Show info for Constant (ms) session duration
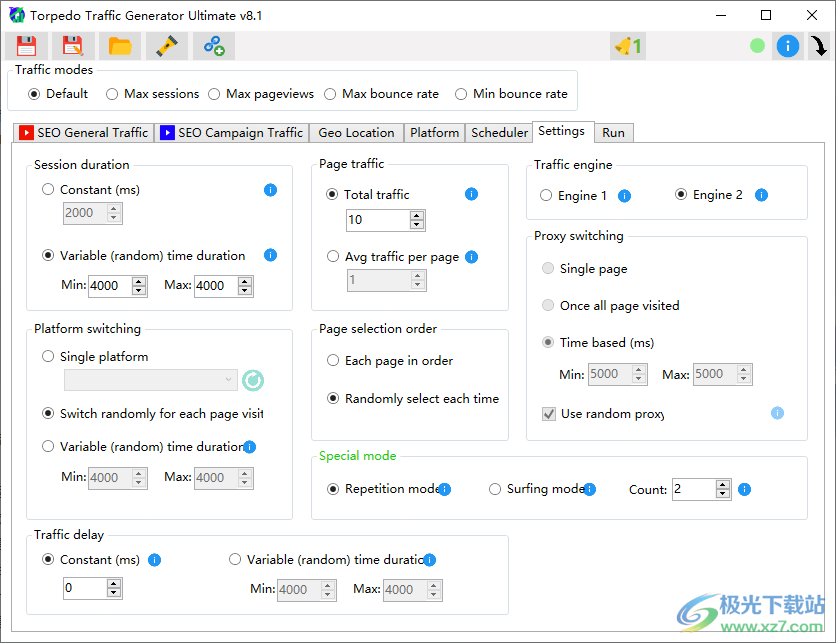The width and height of the screenshot is (836, 643). tap(270, 190)
